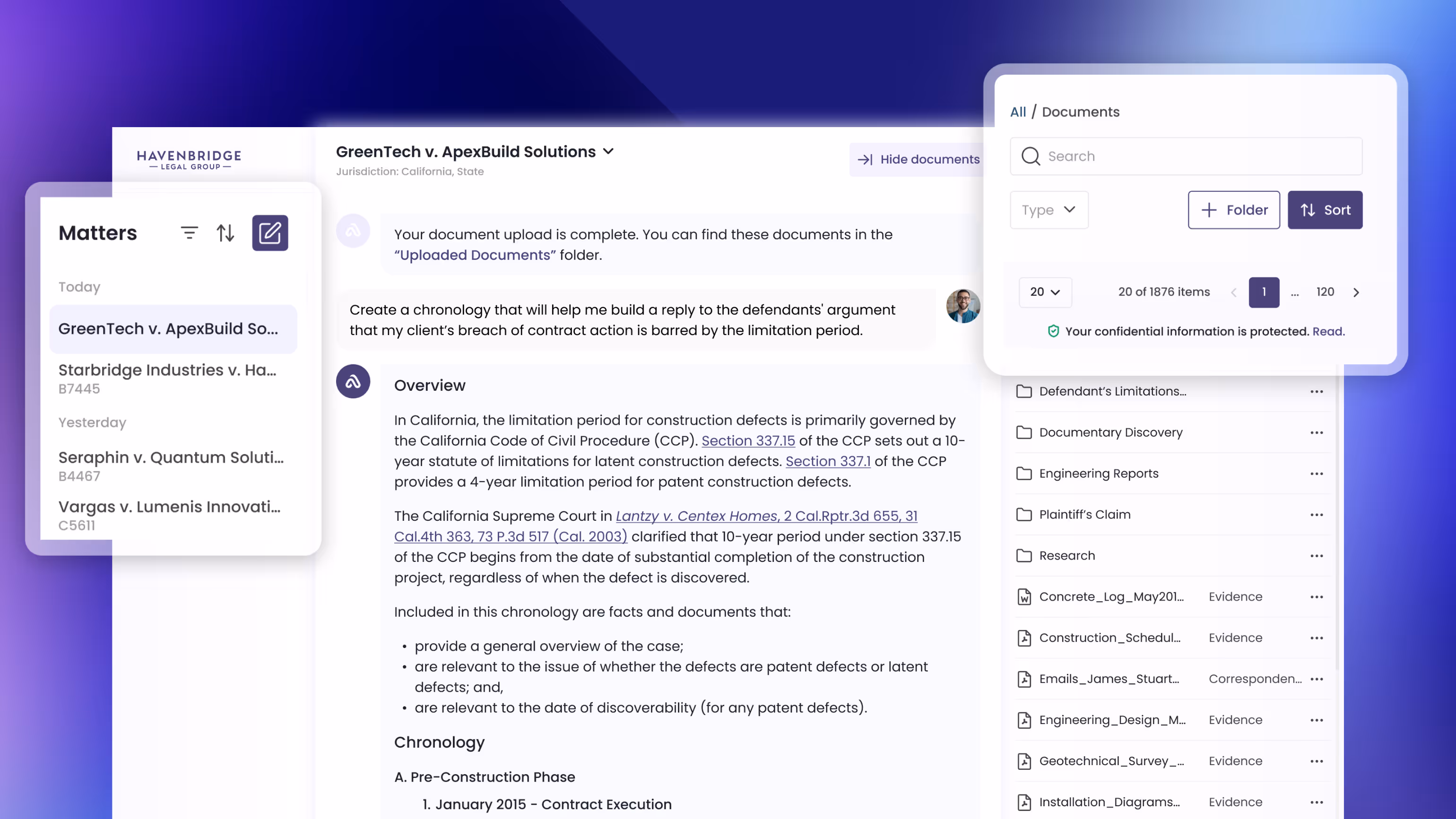The height and width of the screenshot is (819, 1456).
Task: Open the Section 337.15 link
Action: point(748,441)
